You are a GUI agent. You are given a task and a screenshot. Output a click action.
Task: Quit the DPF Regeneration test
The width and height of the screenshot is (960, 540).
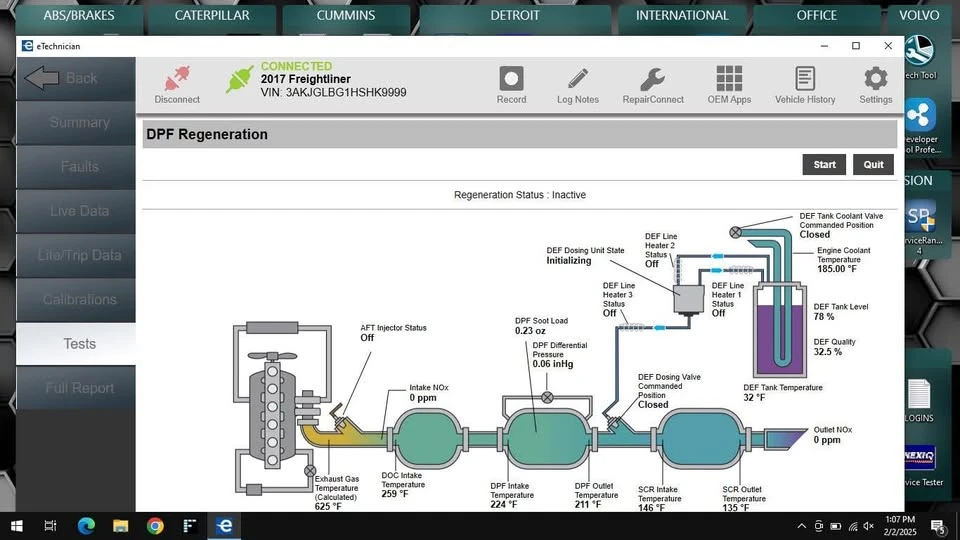click(x=873, y=164)
